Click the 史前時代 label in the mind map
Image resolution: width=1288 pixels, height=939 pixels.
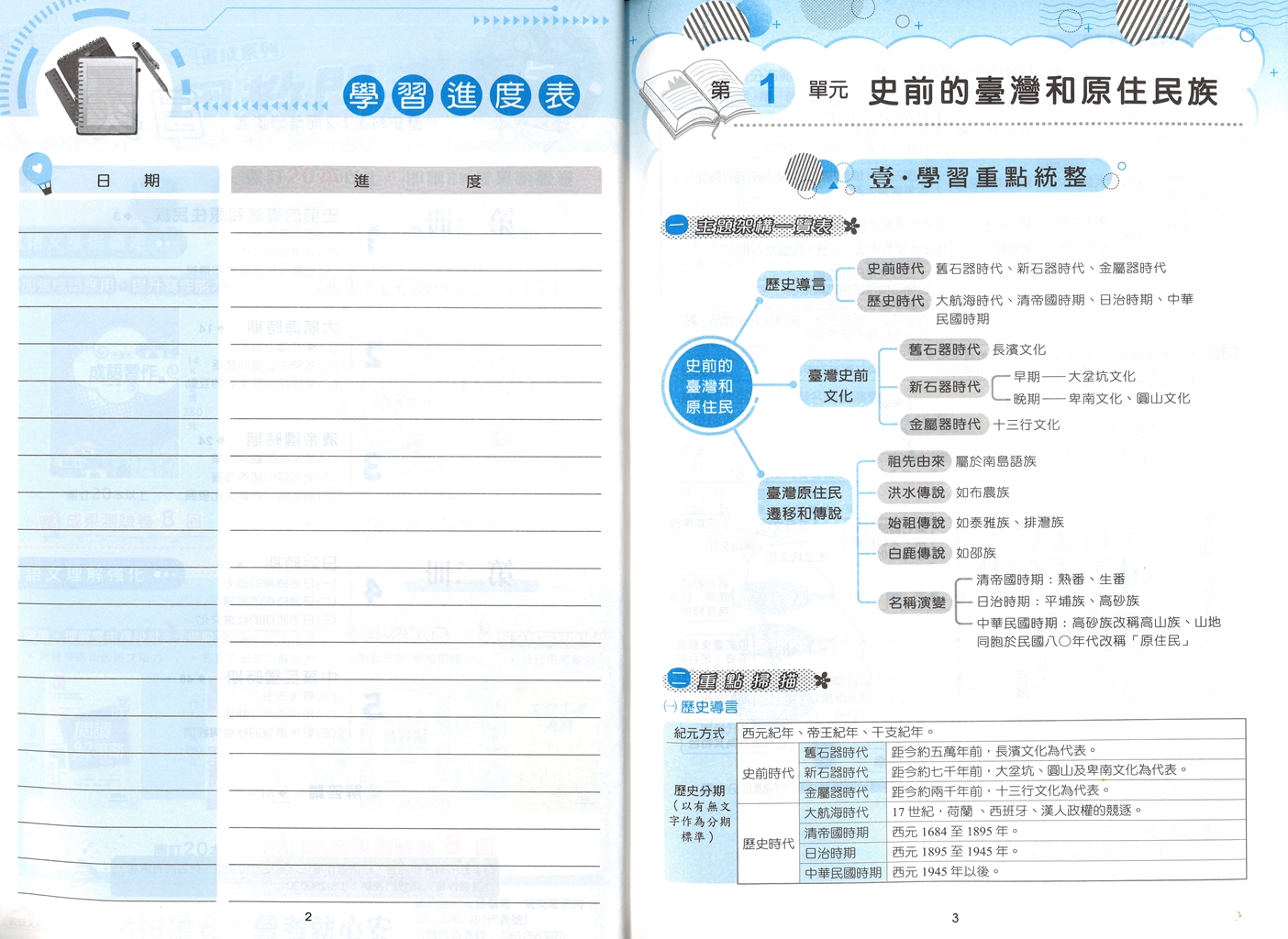(x=895, y=269)
